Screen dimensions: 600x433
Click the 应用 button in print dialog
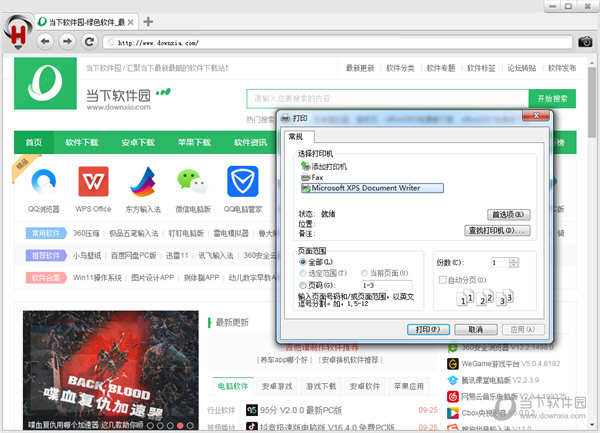(523, 329)
